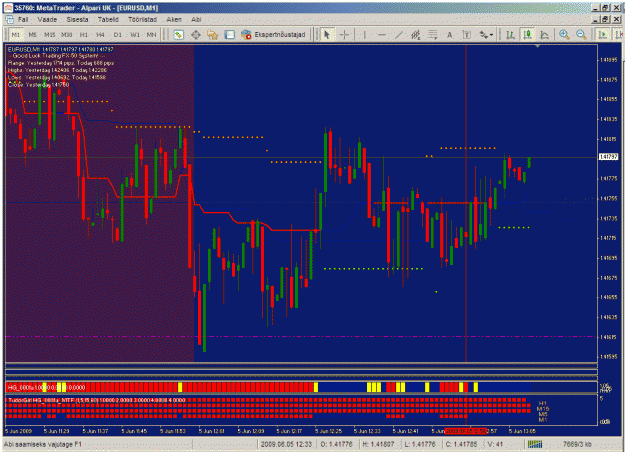The image size is (625, 452).
Task: Click the V: 41 status value
Action: (x=495, y=444)
